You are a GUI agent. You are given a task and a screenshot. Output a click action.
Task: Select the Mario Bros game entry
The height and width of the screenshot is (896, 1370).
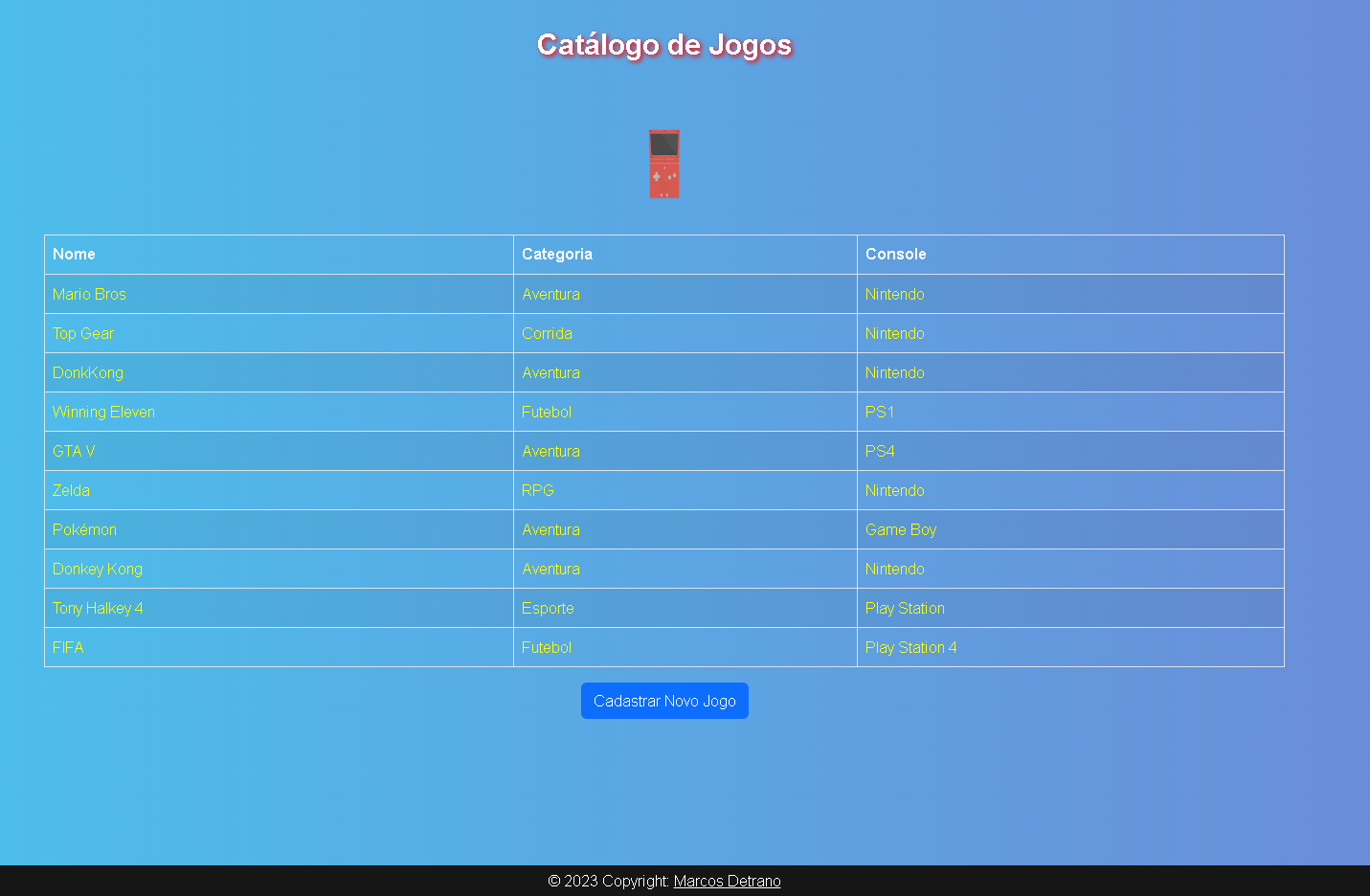[89, 294]
